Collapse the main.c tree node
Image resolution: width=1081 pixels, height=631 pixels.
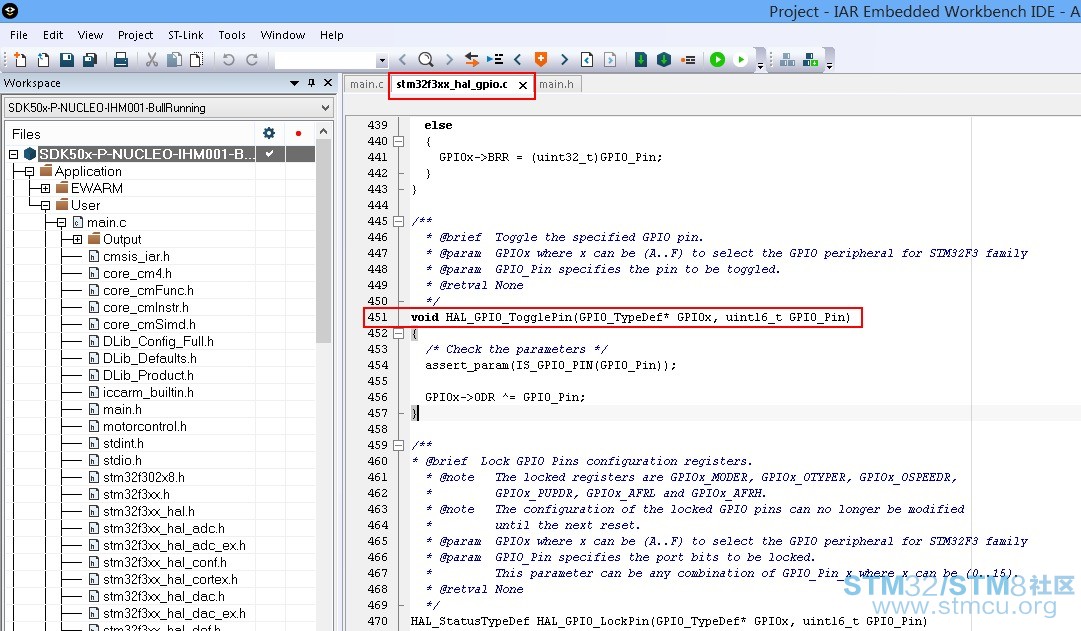coord(61,222)
